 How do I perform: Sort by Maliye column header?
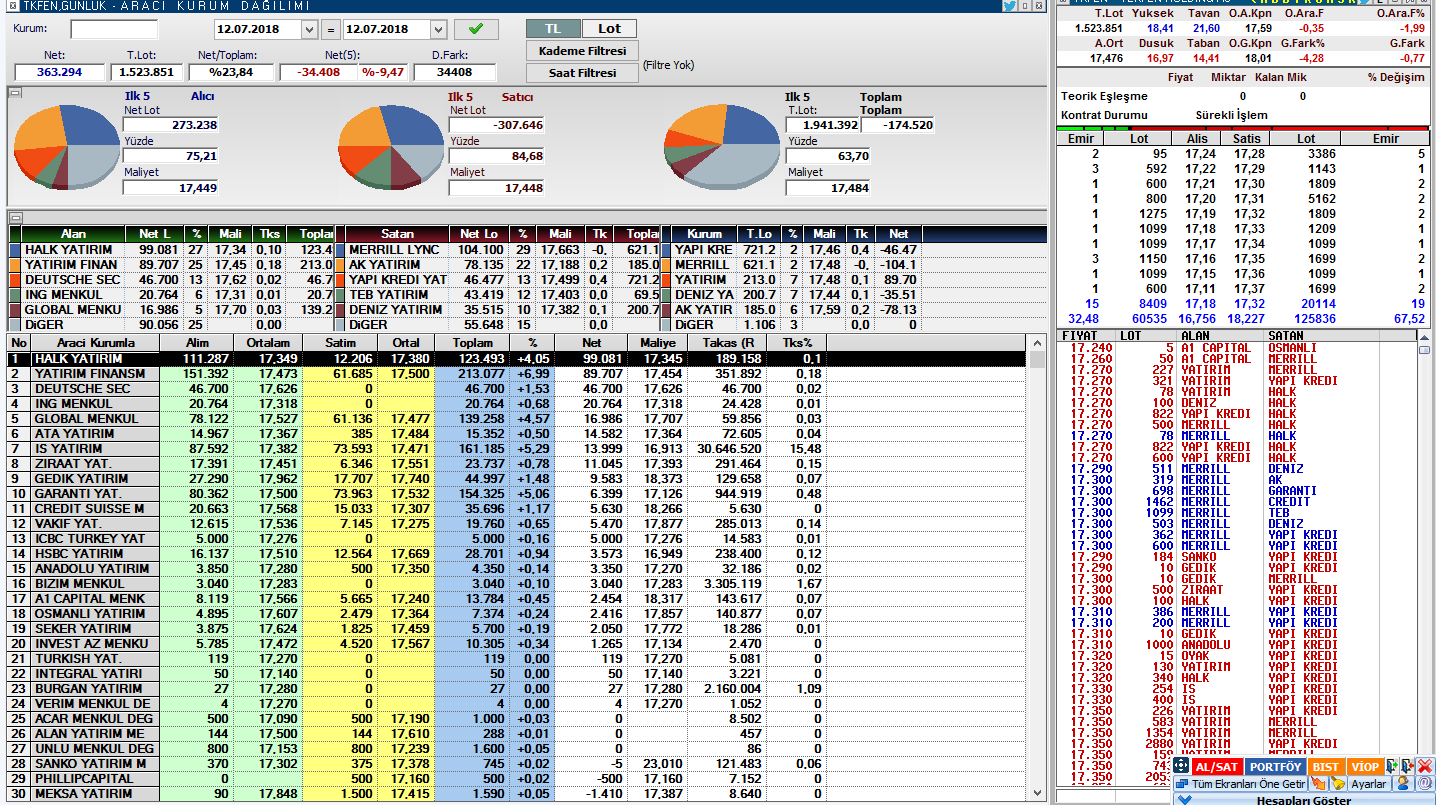659,343
